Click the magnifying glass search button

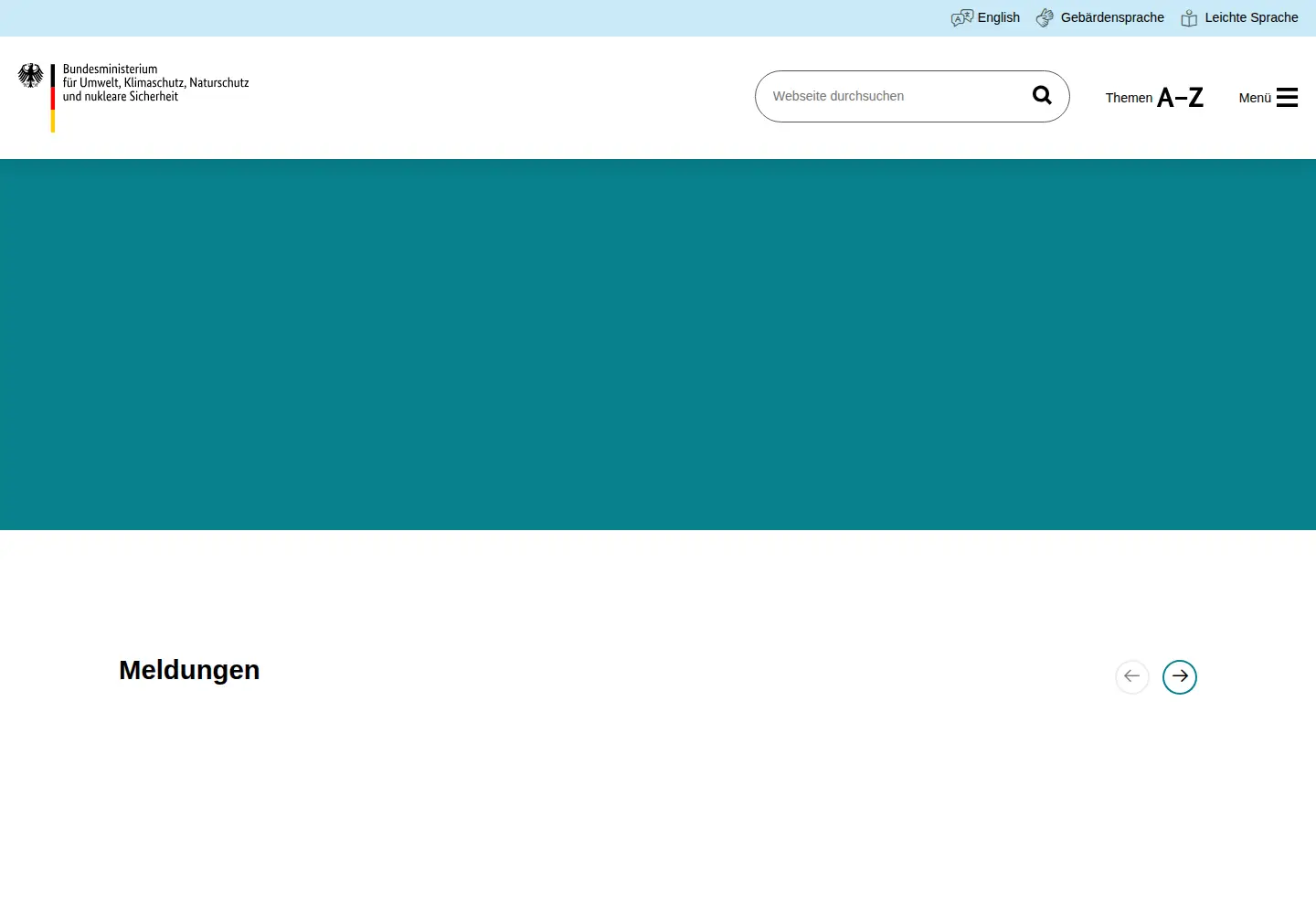[1042, 95]
